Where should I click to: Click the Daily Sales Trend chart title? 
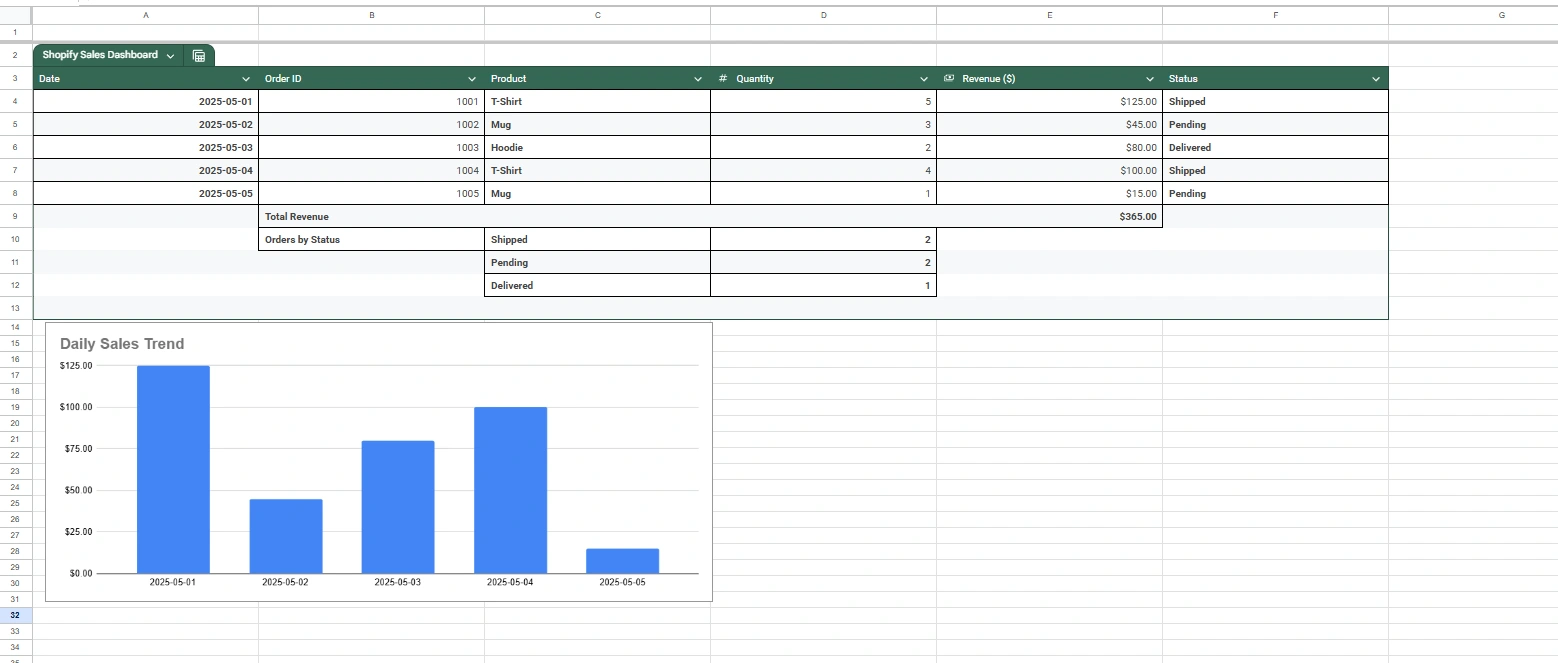click(x=122, y=344)
